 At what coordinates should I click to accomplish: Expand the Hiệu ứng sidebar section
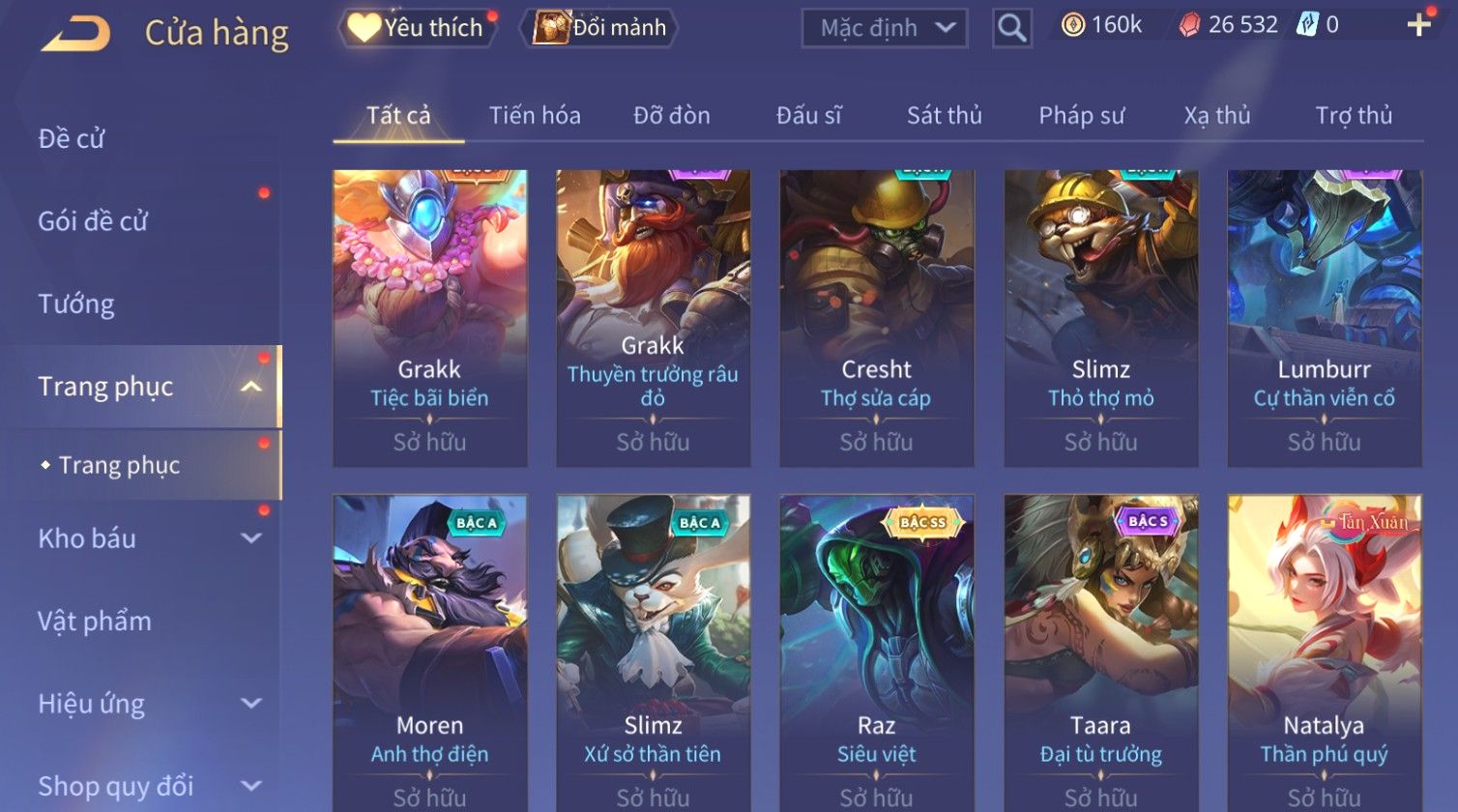250,704
